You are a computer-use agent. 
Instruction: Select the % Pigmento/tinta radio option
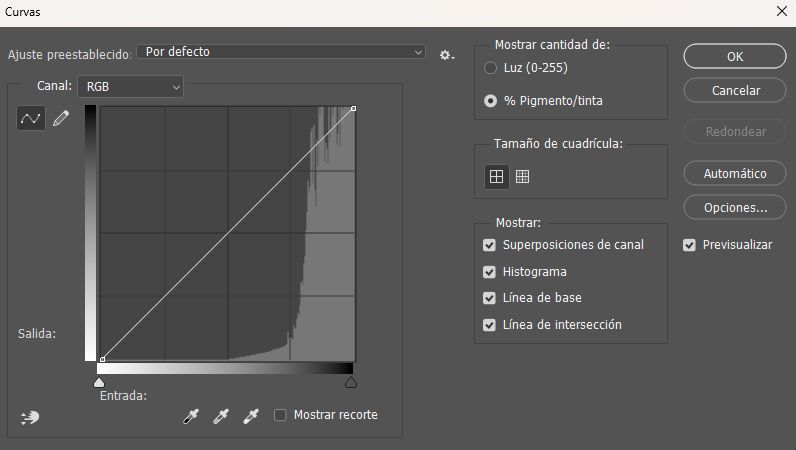click(x=490, y=101)
